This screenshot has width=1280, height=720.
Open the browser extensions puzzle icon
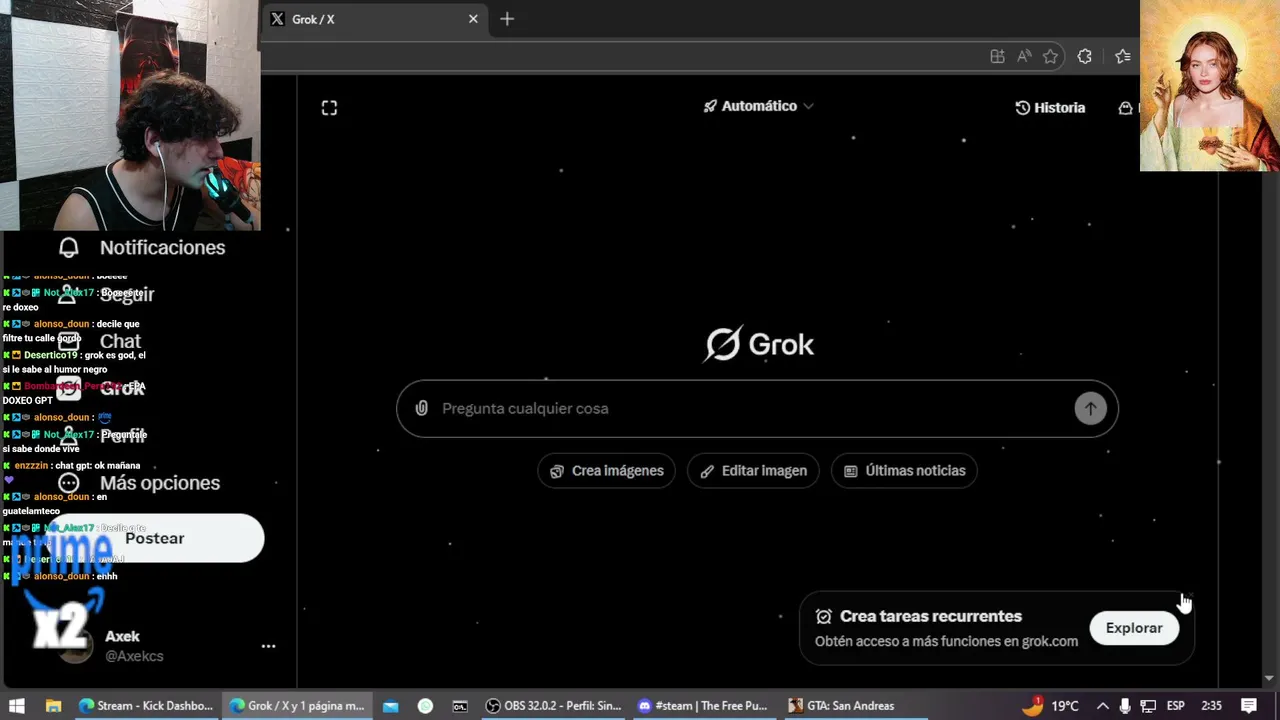click(1084, 57)
